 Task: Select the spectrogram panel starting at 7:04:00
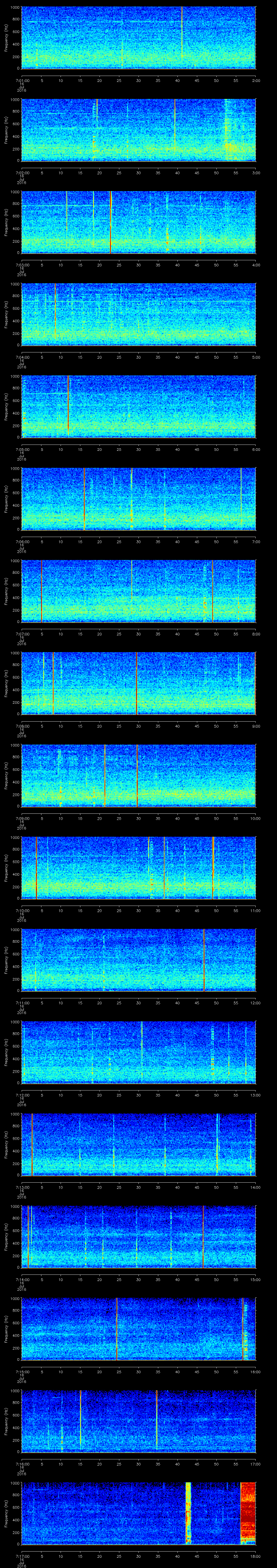tap(138, 314)
